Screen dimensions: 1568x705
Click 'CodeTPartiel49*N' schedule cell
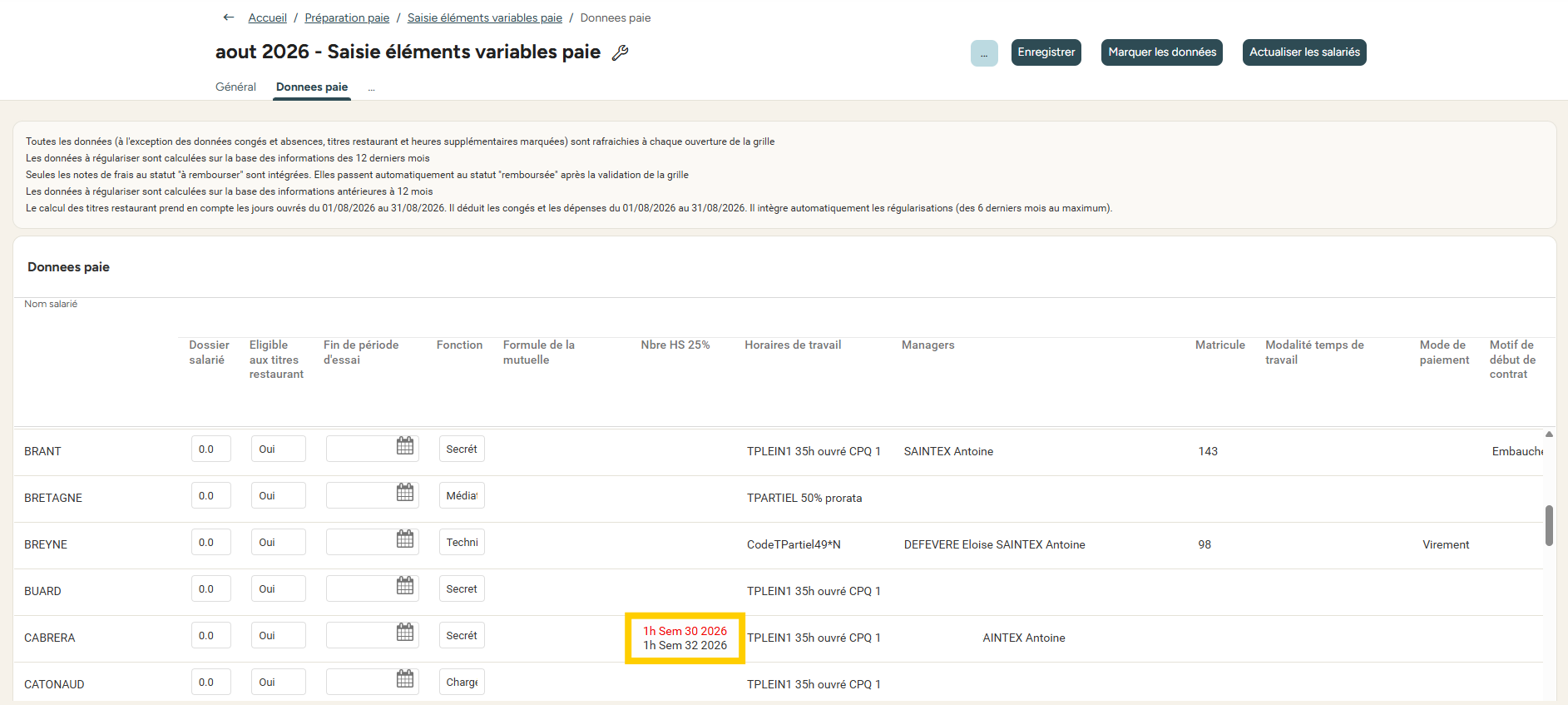click(794, 544)
